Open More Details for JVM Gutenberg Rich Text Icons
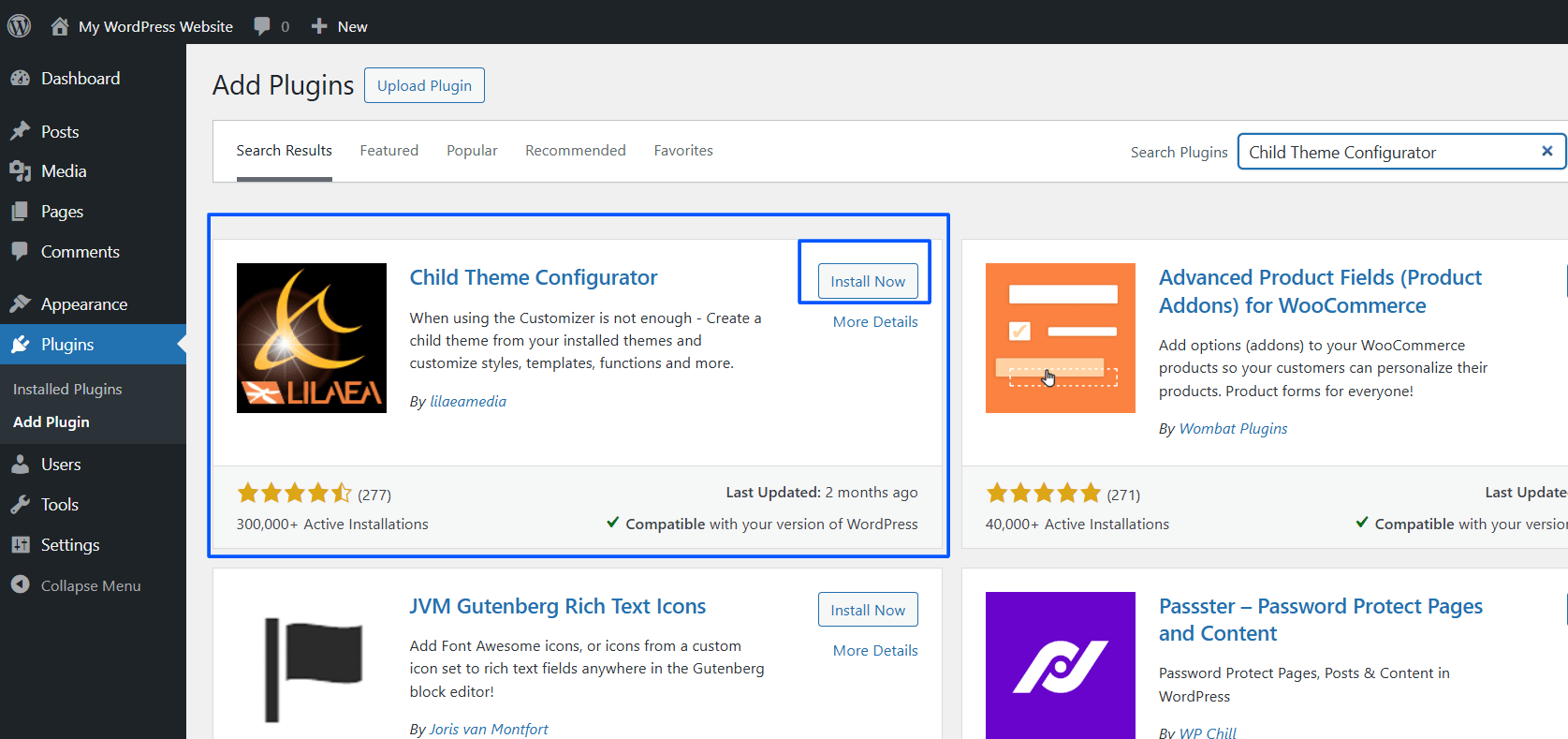Image resolution: width=1568 pixels, height=739 pixels. [x=875, y=650]
